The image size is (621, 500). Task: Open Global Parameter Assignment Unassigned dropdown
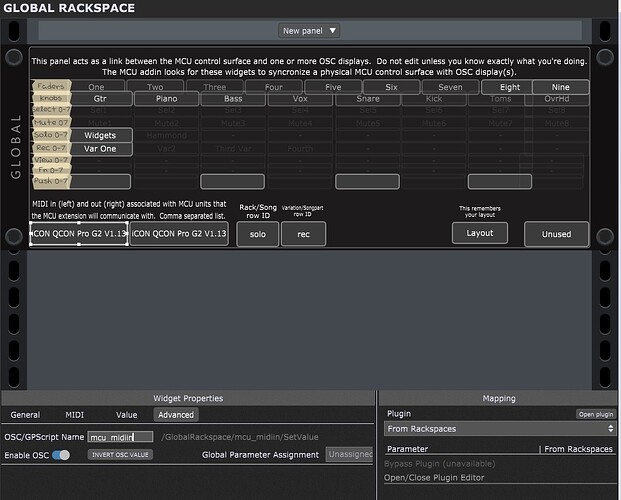[x=350, y=454]
